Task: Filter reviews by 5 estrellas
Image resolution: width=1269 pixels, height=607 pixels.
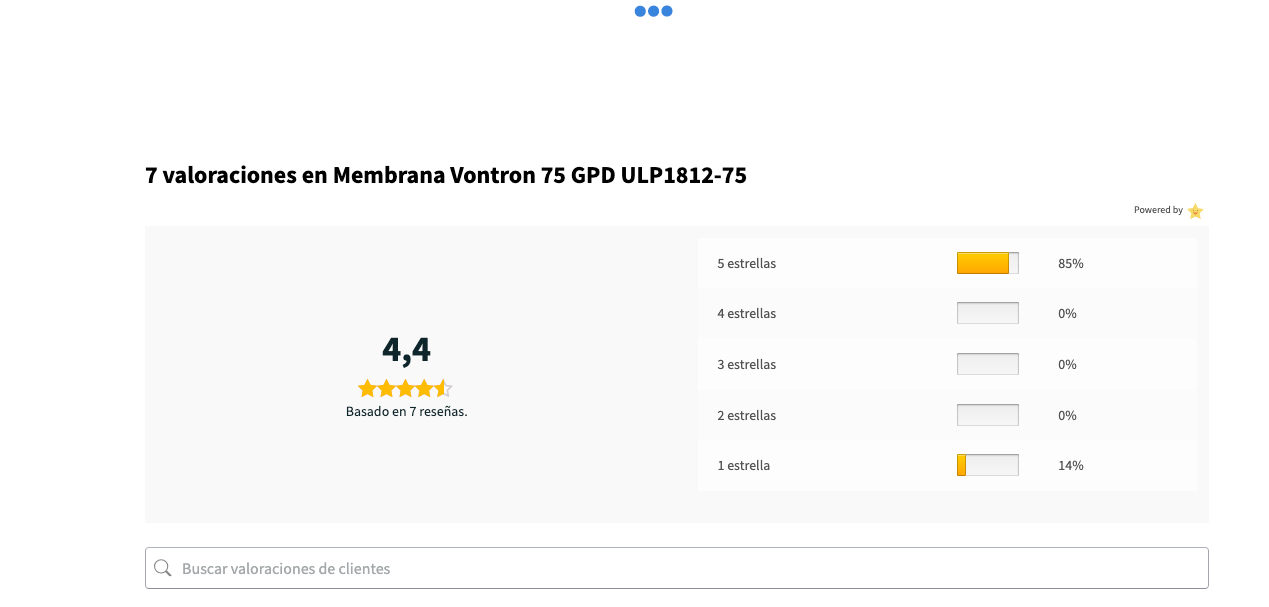Action: [x=947, y=263]
